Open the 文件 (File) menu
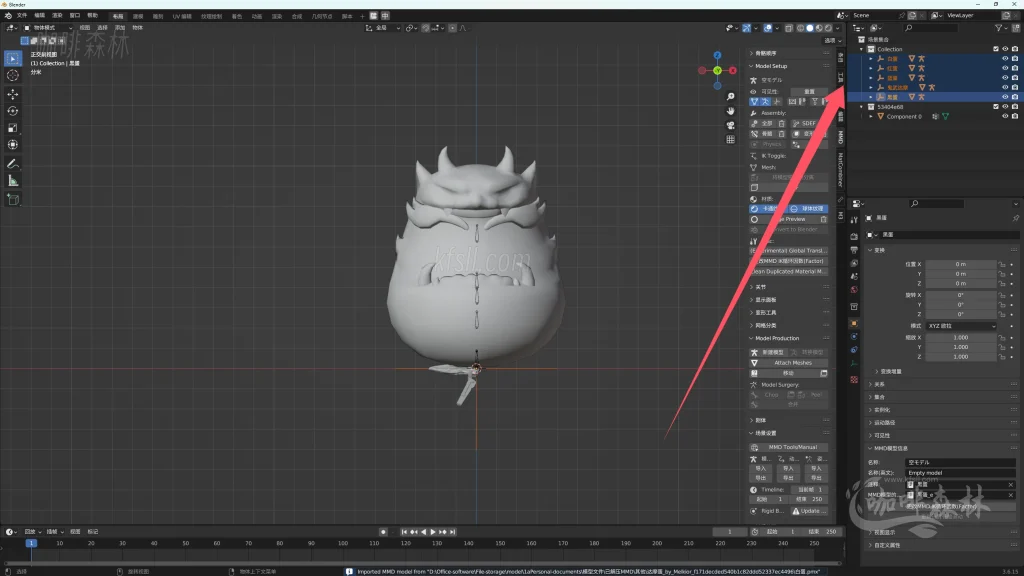The height and width of the screenshot is (576, 1024). pyautogui.click(x=22, y=16)
